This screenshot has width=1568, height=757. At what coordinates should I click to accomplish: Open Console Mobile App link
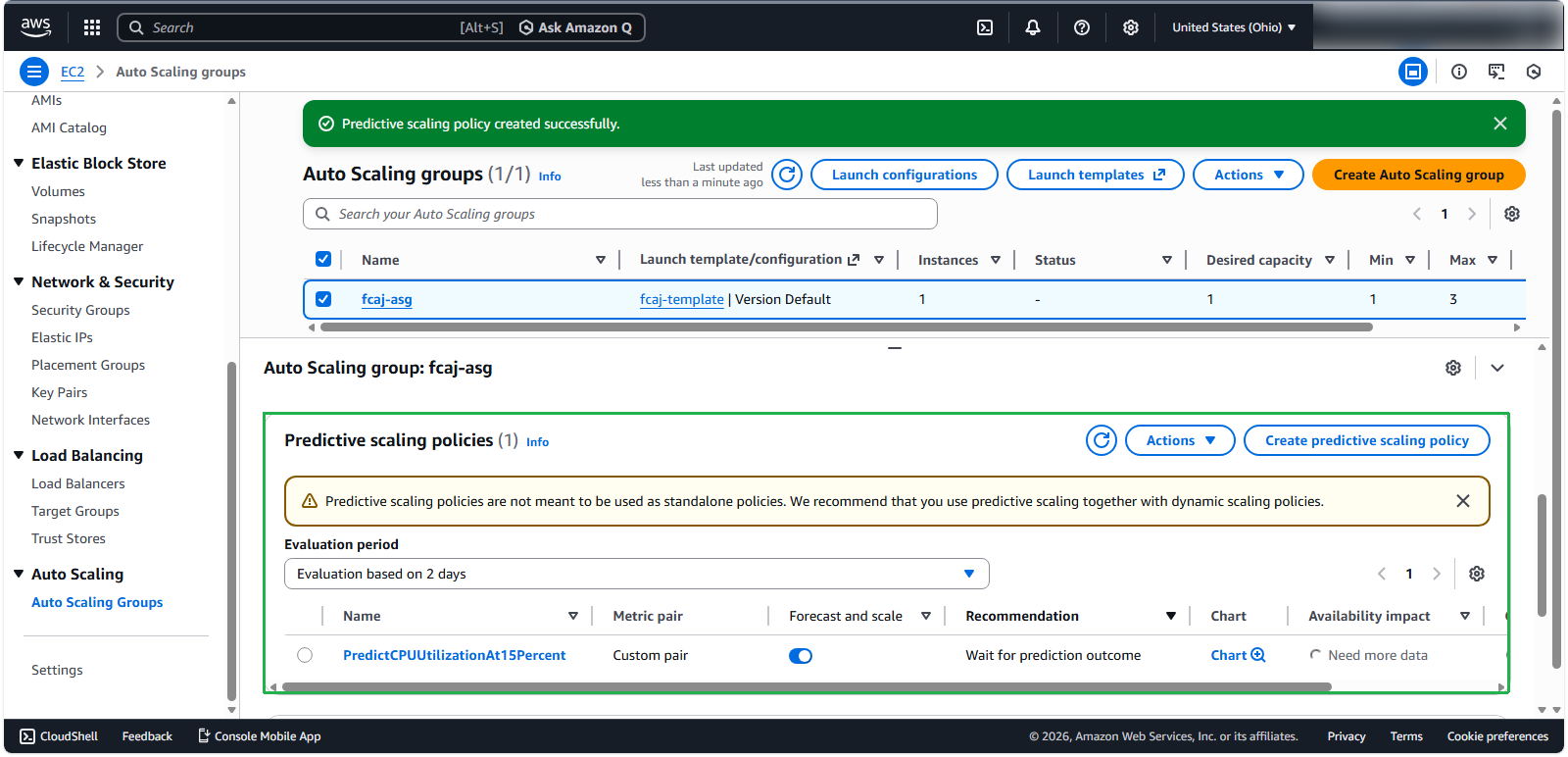point(260,736)
